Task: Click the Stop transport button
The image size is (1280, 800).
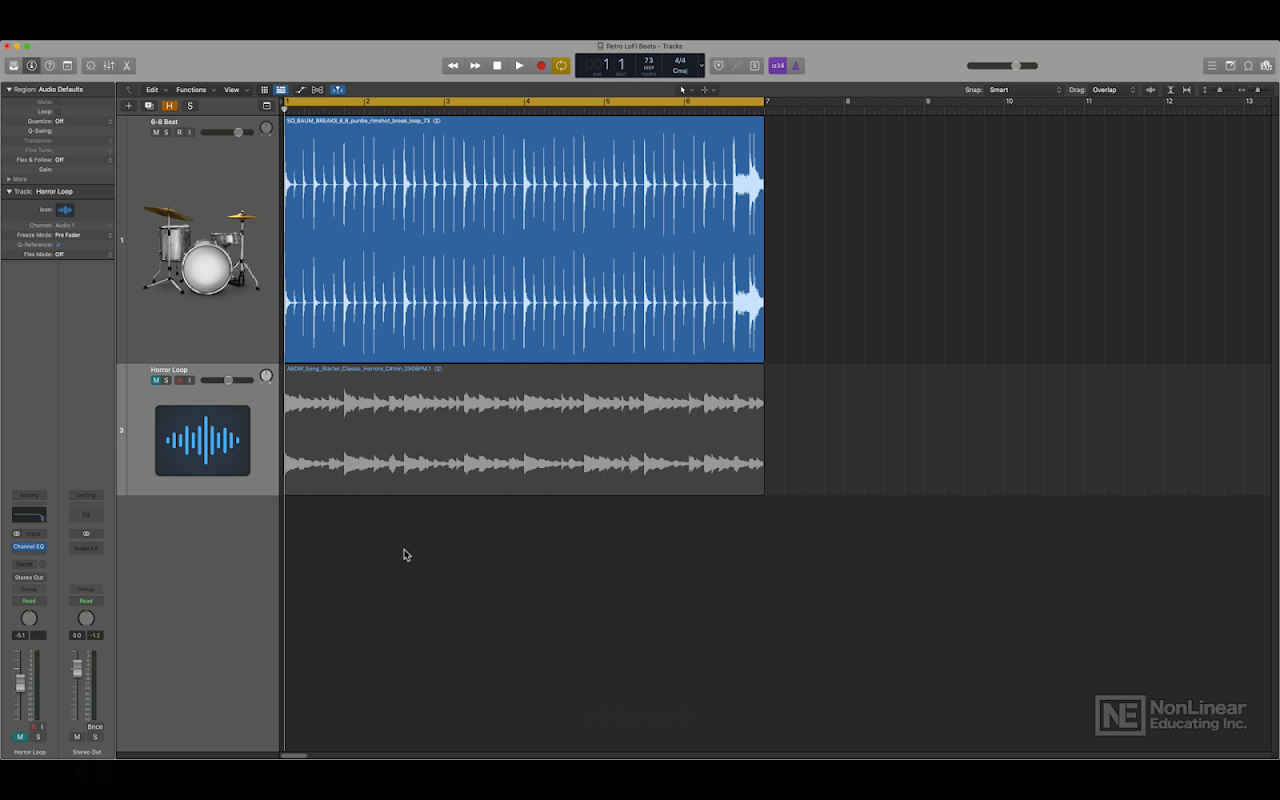Action: 497,66
